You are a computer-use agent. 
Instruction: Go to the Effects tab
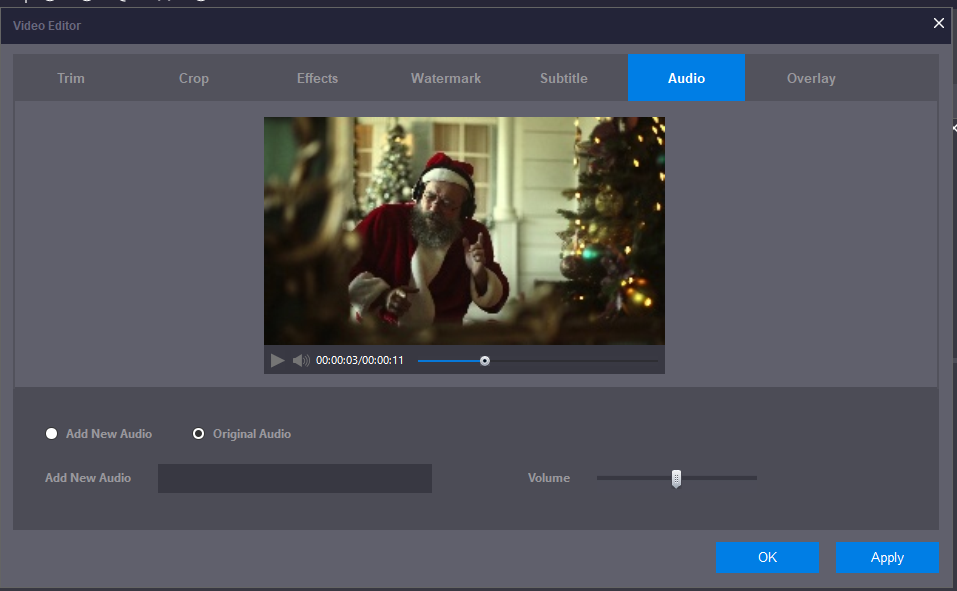317,78
